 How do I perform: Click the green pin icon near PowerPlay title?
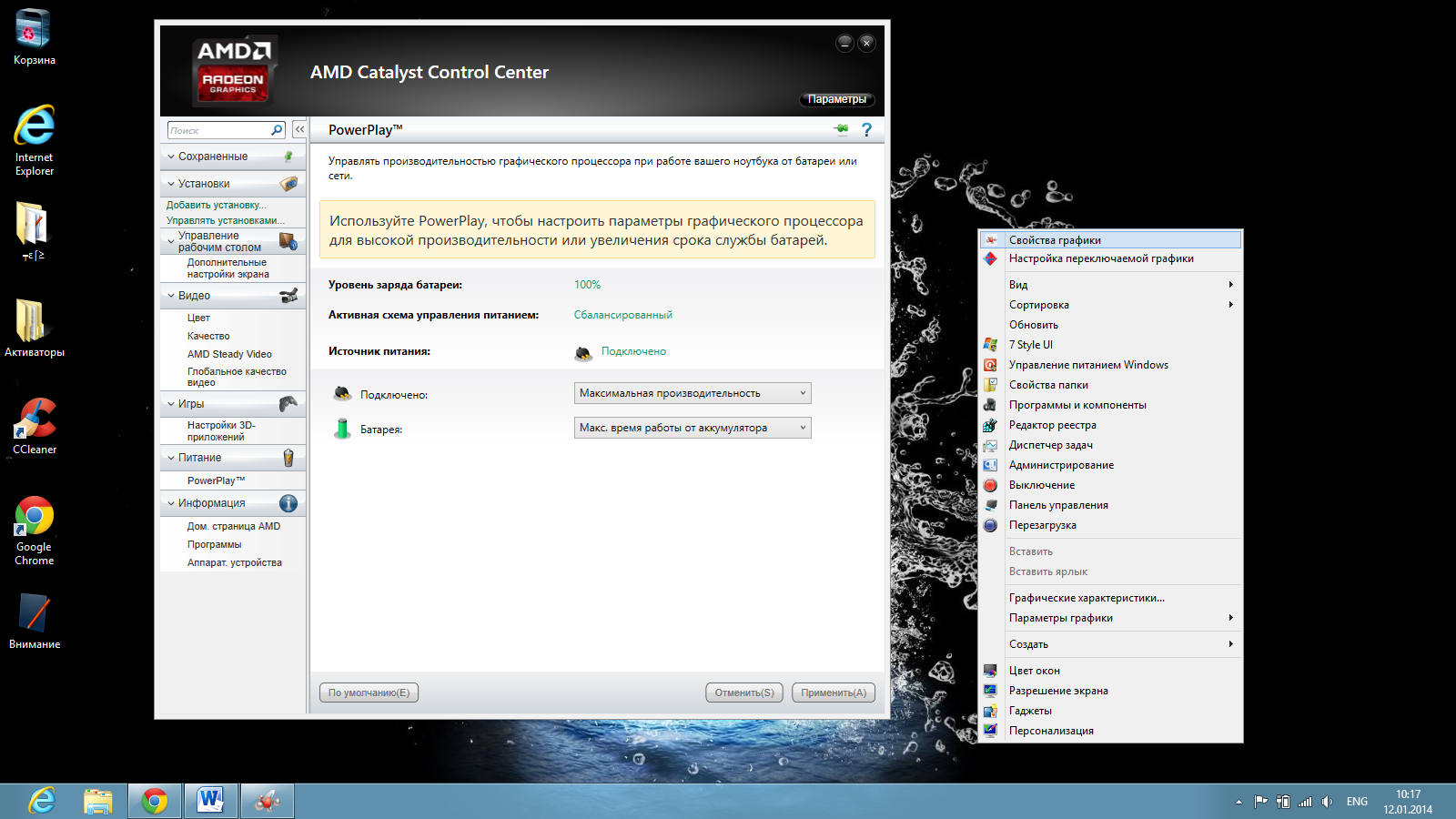(842, 129)
